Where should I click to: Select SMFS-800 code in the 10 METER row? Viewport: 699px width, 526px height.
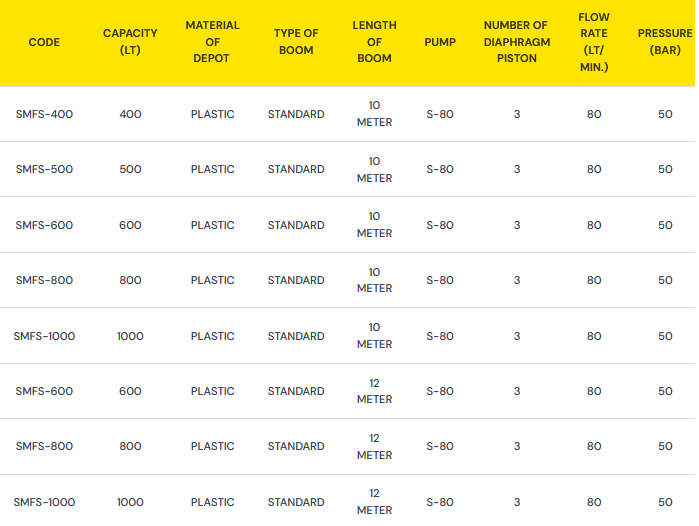pos(44,280)
